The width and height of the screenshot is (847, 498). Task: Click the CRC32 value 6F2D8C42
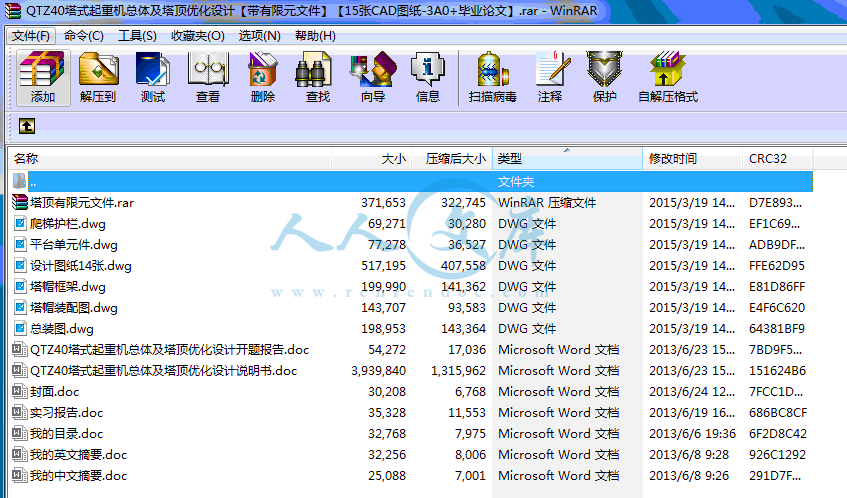pyautogui.click(x=778, y=434)
